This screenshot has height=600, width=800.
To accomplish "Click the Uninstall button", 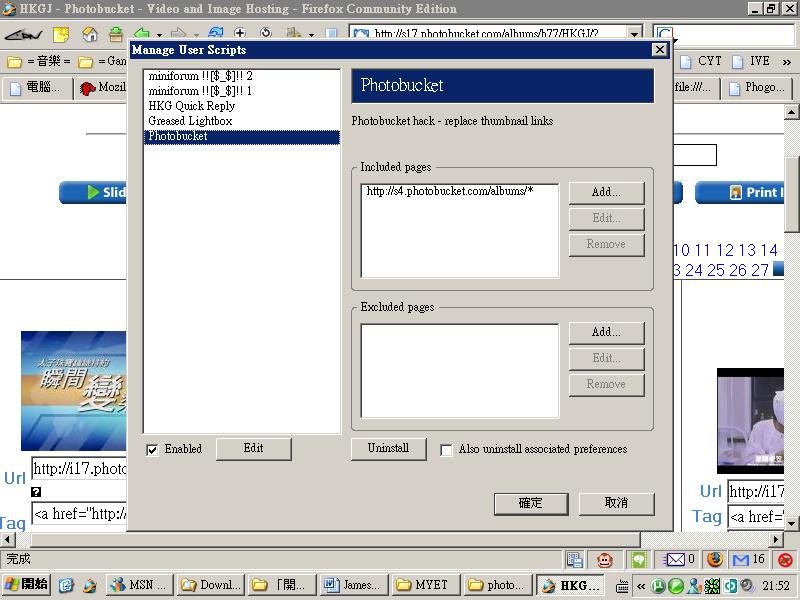I will pyautogui.click(x=388, y=449).
